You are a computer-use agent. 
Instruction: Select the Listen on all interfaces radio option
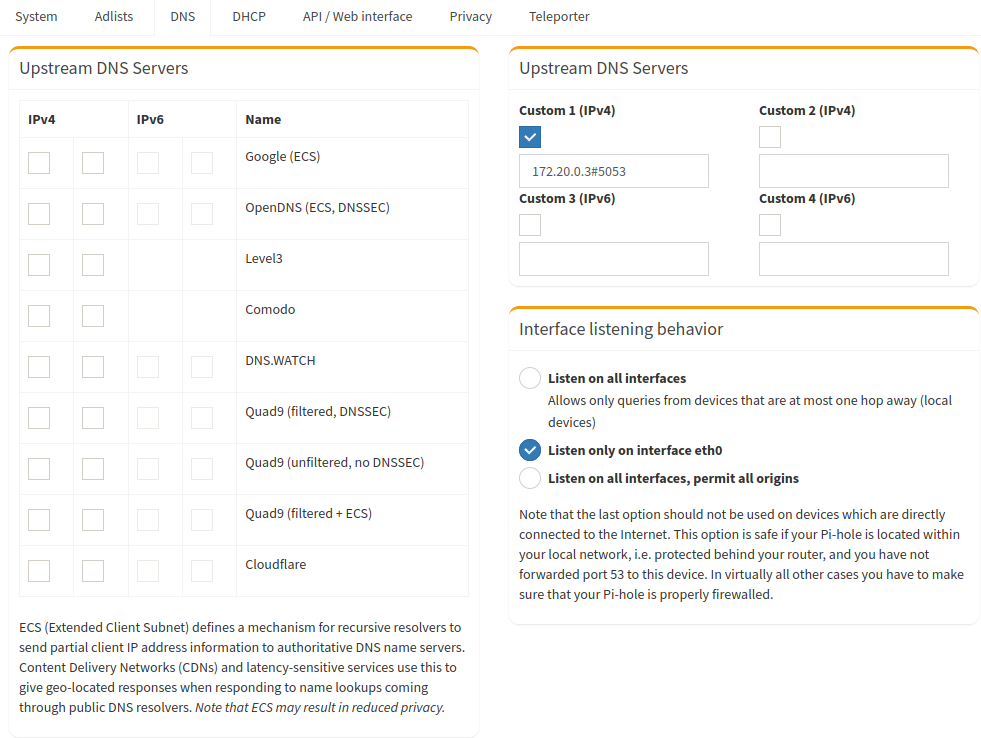tap(530, 378)
